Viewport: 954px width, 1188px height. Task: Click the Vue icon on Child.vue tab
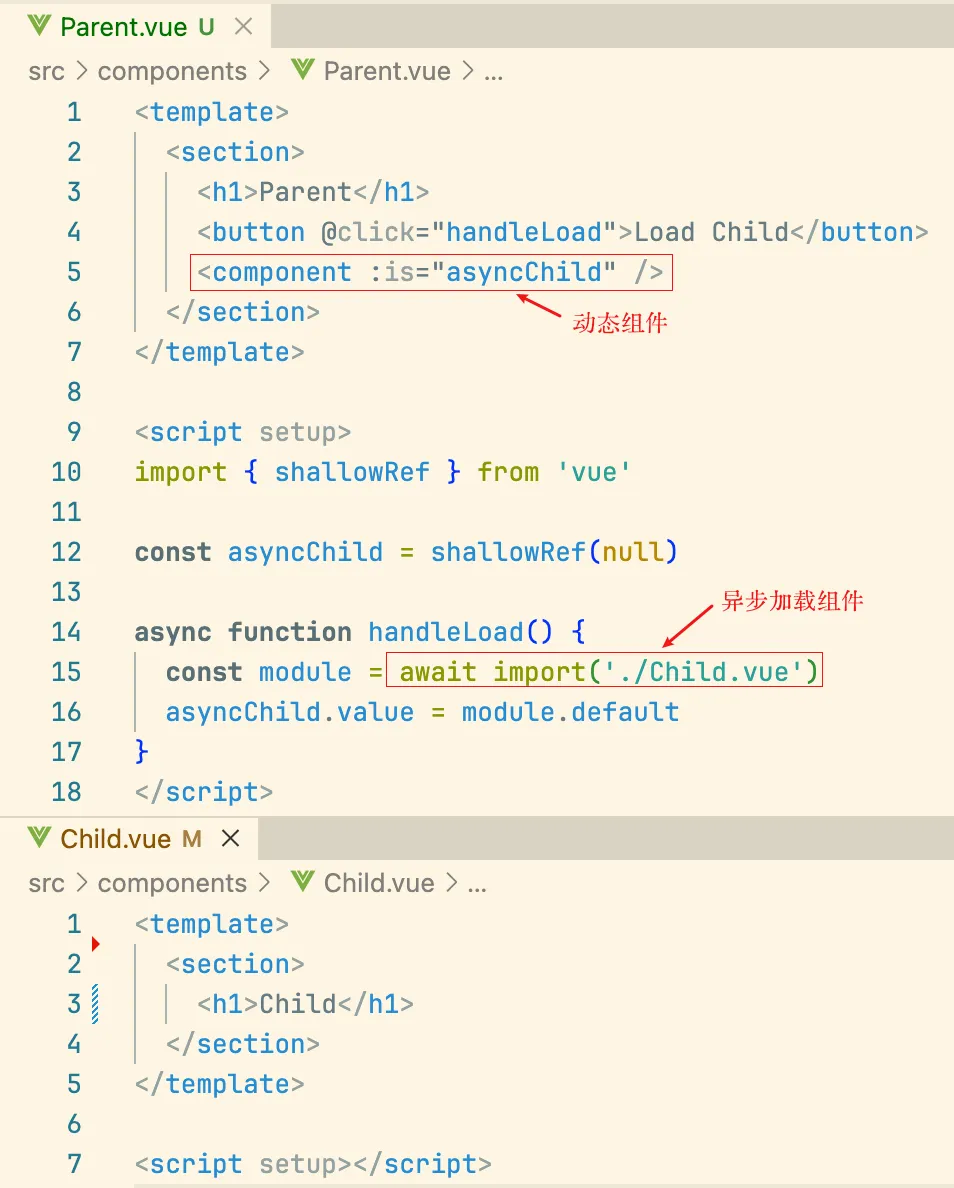click(39, 837)
